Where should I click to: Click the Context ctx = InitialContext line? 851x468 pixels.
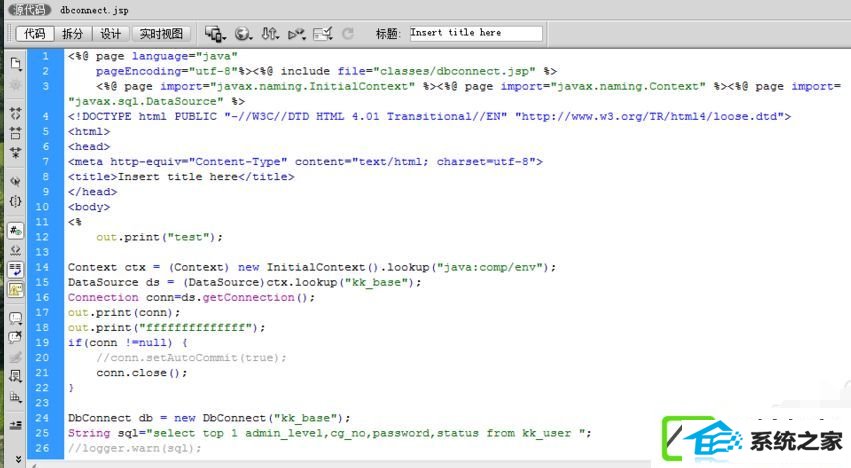click(312, 267)
